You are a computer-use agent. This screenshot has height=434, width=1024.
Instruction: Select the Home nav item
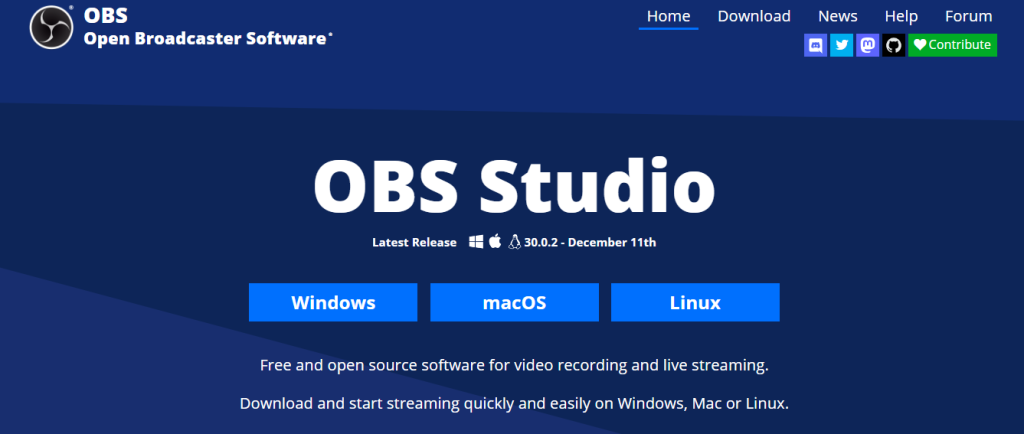click(x=668, y=16)
